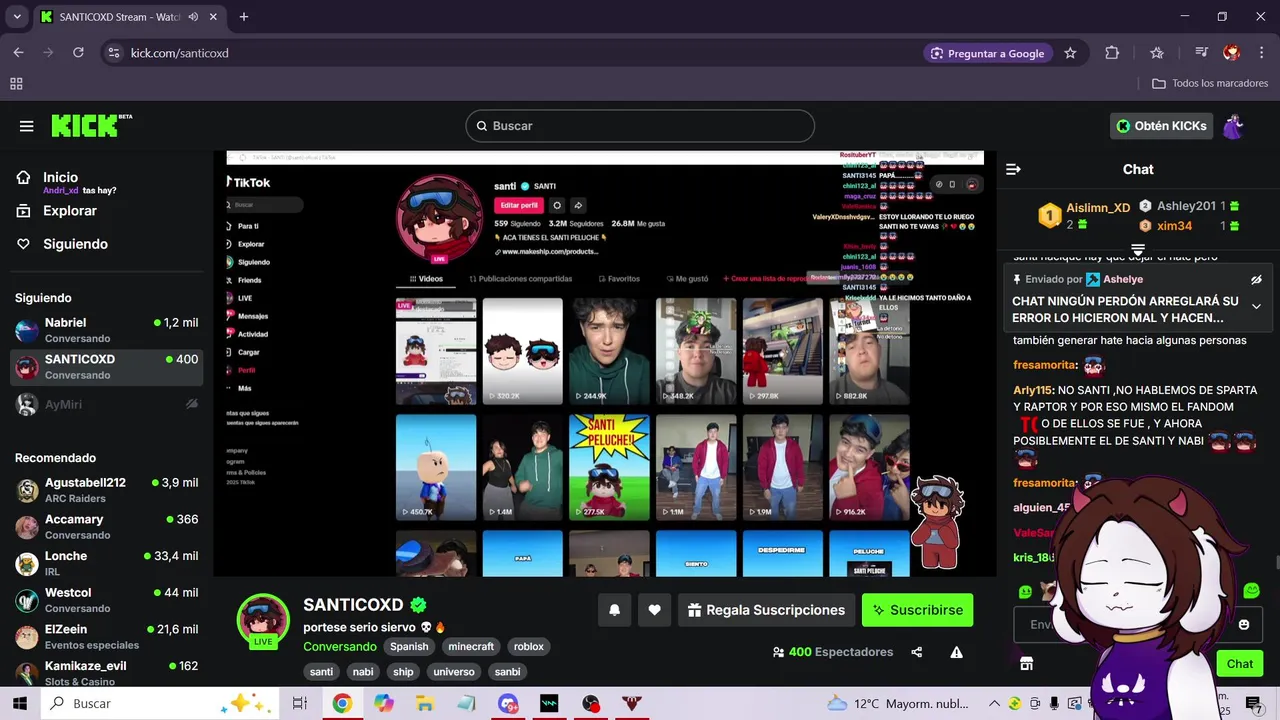Bookmark this page with the star
This screenshot has width=1280, height=720.
click(x=1070, y=53)
